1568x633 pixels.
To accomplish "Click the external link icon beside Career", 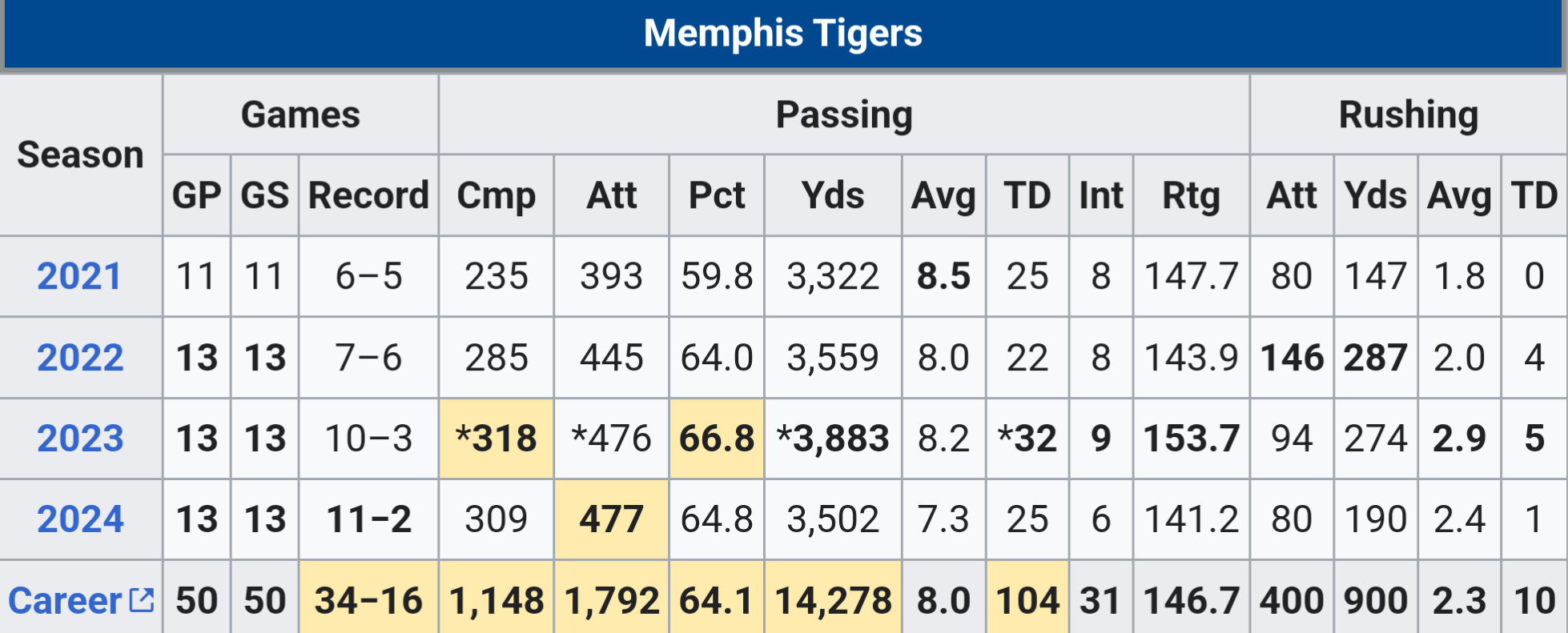I will (x=142, y=599).
